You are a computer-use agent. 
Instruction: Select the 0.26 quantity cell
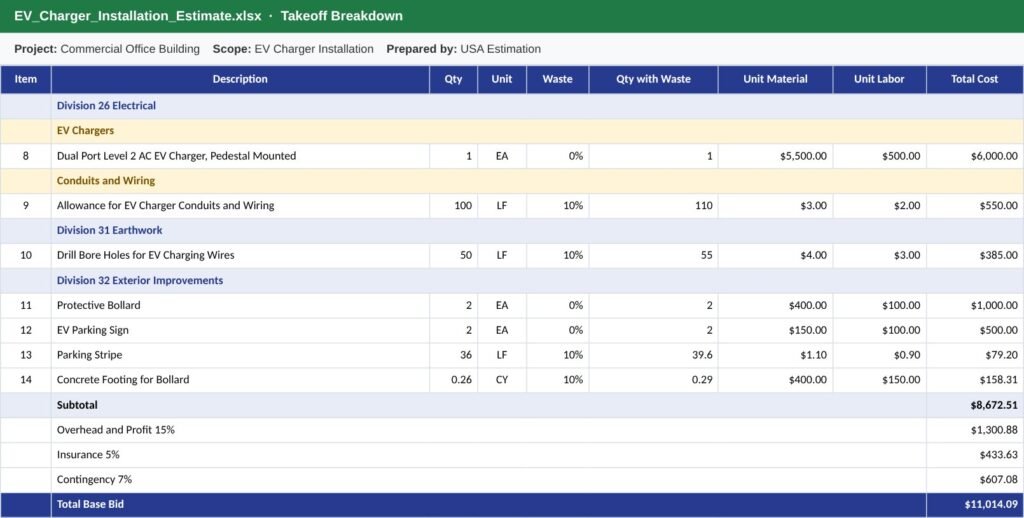click(453, 380)
